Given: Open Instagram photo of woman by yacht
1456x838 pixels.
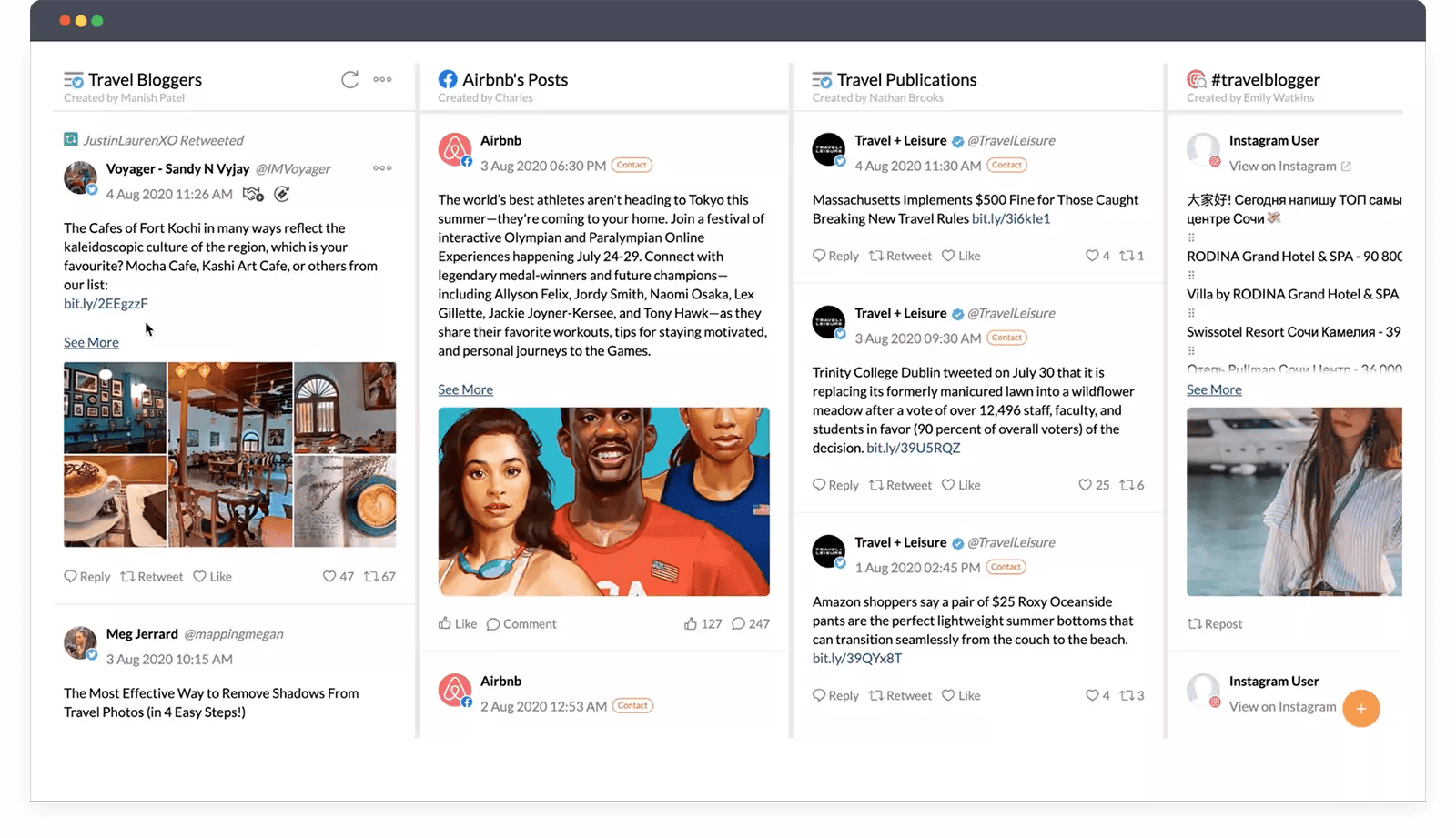Looking at the screenshot, I should [1294, 501].
